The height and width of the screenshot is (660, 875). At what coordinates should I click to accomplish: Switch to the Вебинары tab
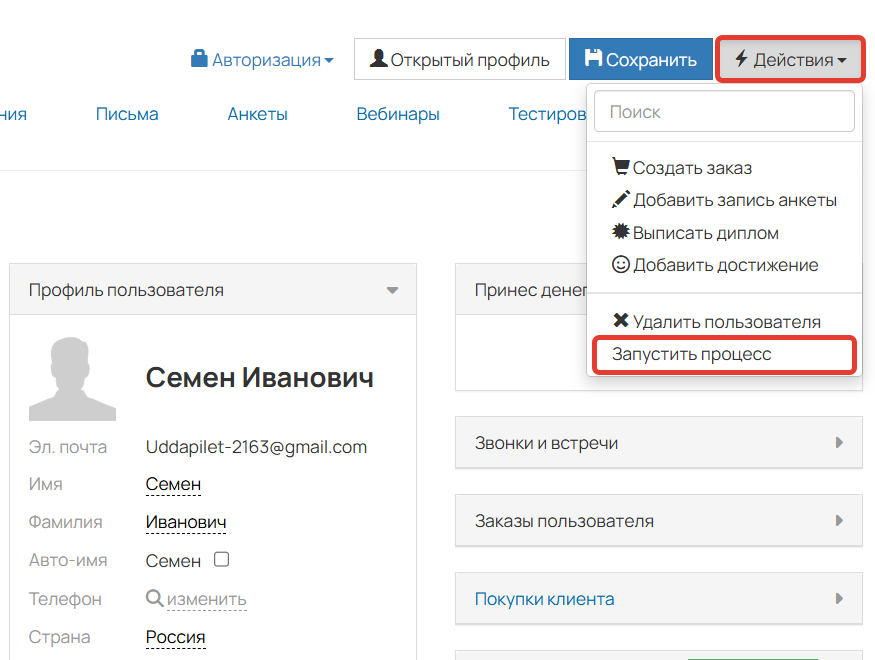(397, 114)
